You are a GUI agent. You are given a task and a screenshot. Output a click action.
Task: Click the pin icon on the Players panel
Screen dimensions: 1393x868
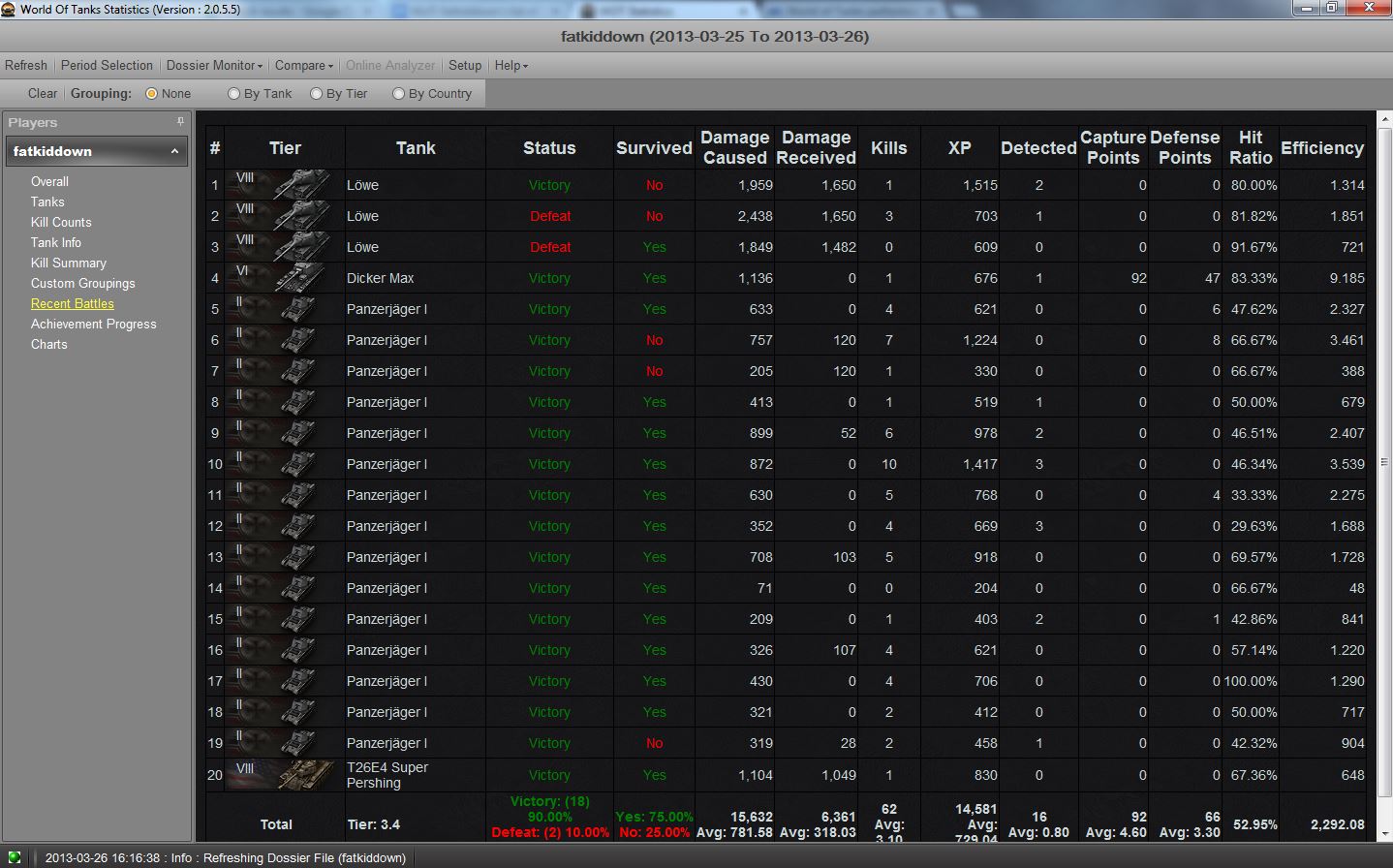point(178,122)
